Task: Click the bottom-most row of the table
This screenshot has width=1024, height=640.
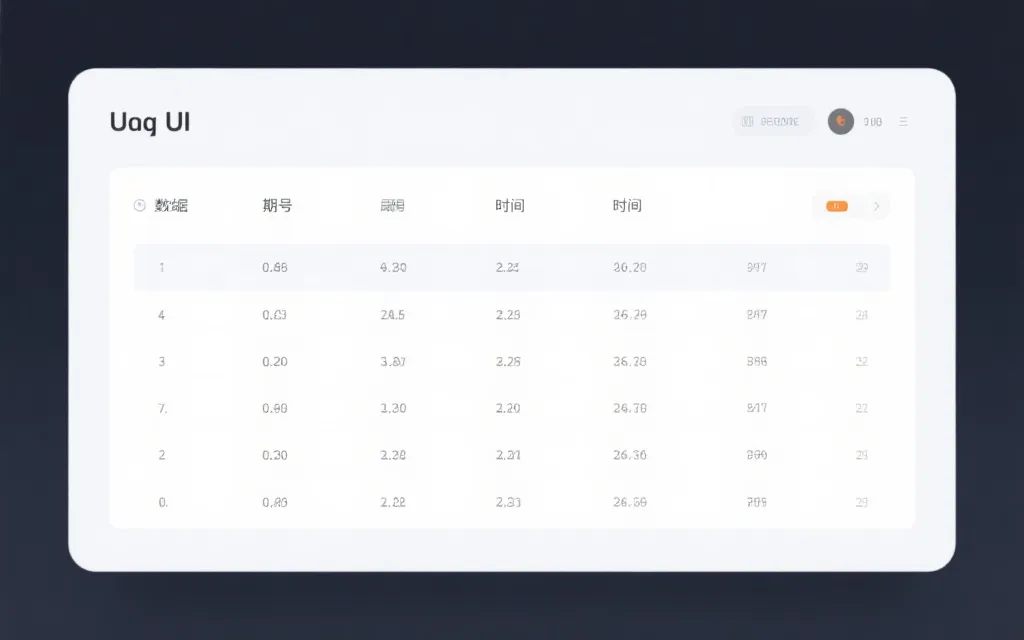Action: (512, 501)
